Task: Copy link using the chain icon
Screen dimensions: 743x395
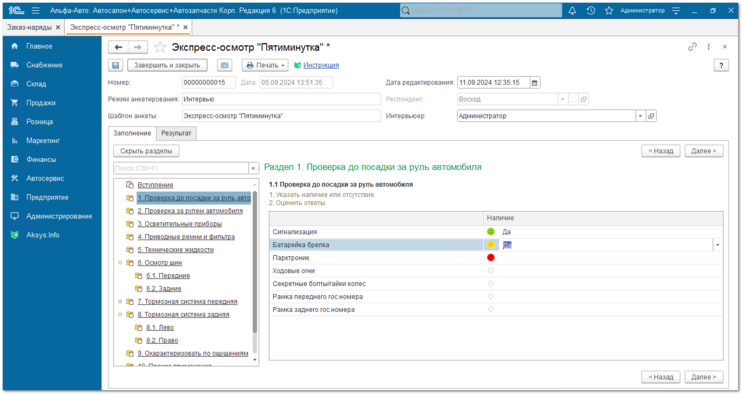Action: (x=692, y=47)
